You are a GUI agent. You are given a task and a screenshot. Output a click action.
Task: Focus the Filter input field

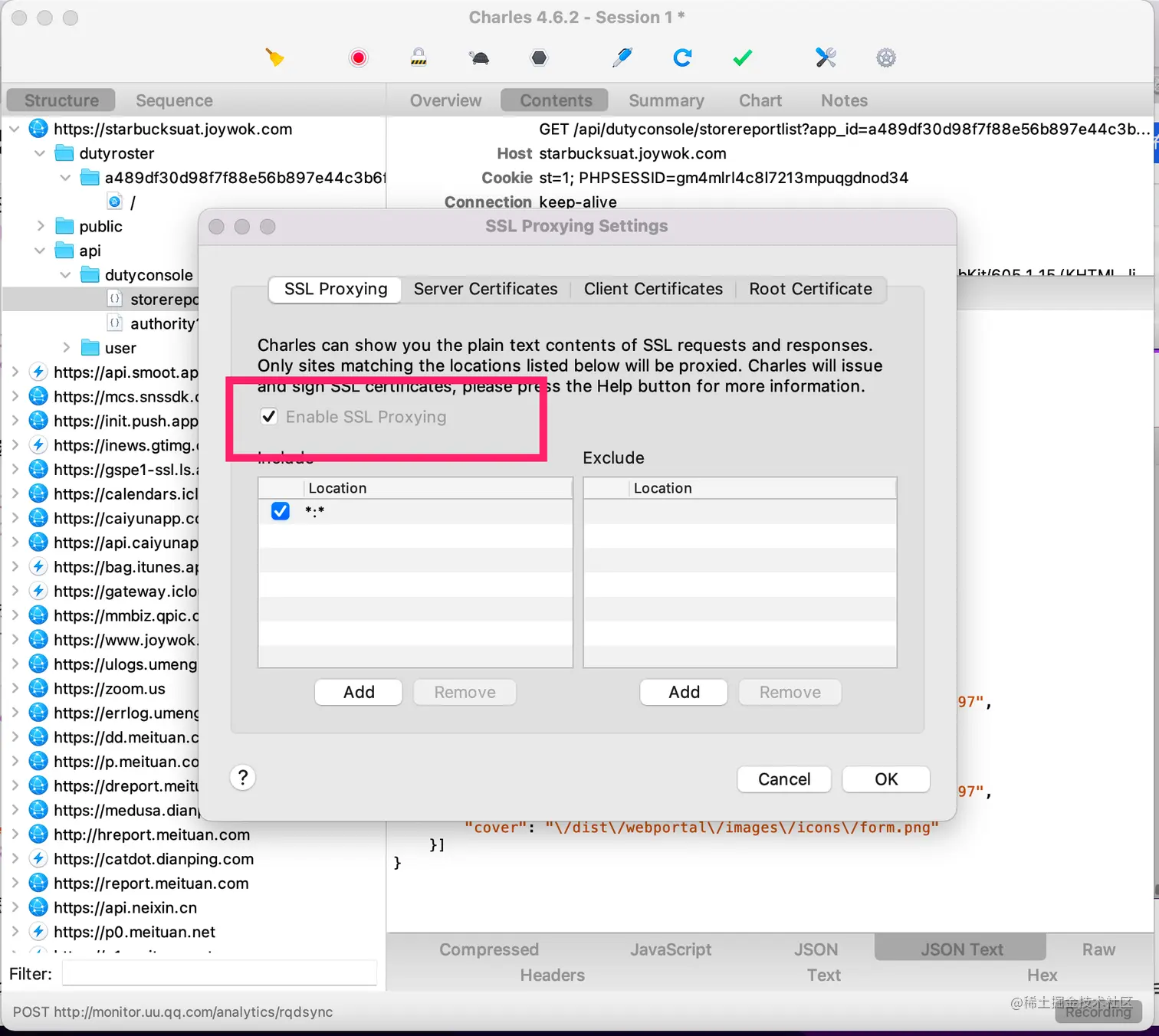click(x=219, y=973)
